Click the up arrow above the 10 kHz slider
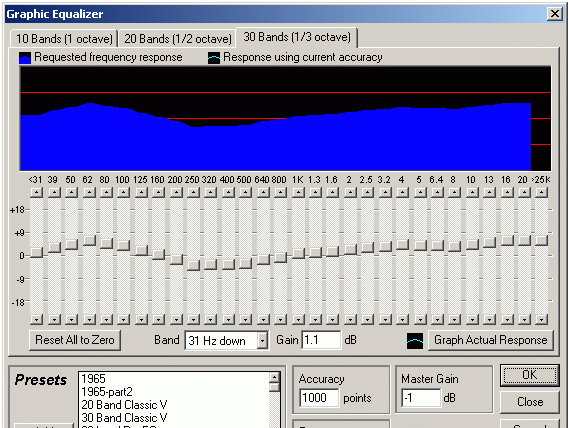Image resolution: width=568 pixels, height=428 pixels. tap(472, 192)
